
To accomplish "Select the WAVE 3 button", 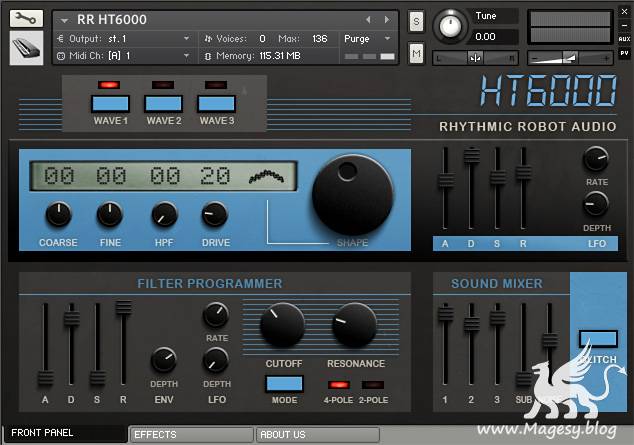I will 216,104.
